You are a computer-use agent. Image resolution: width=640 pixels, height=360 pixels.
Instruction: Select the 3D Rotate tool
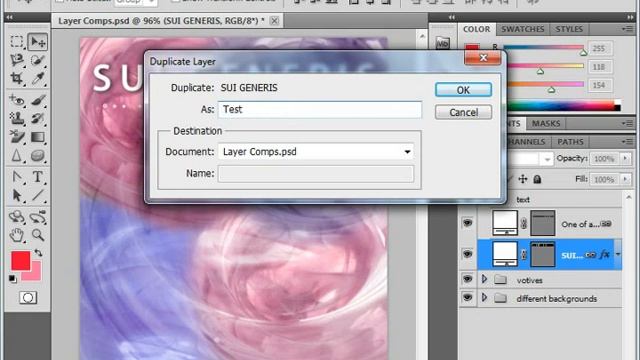(17, 217)
